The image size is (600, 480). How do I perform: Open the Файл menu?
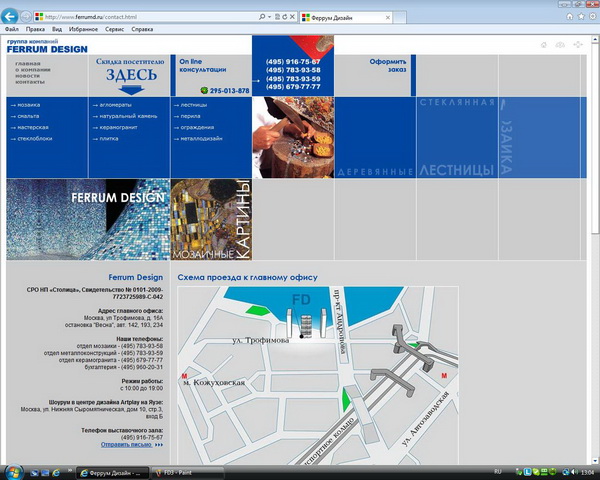12,29
